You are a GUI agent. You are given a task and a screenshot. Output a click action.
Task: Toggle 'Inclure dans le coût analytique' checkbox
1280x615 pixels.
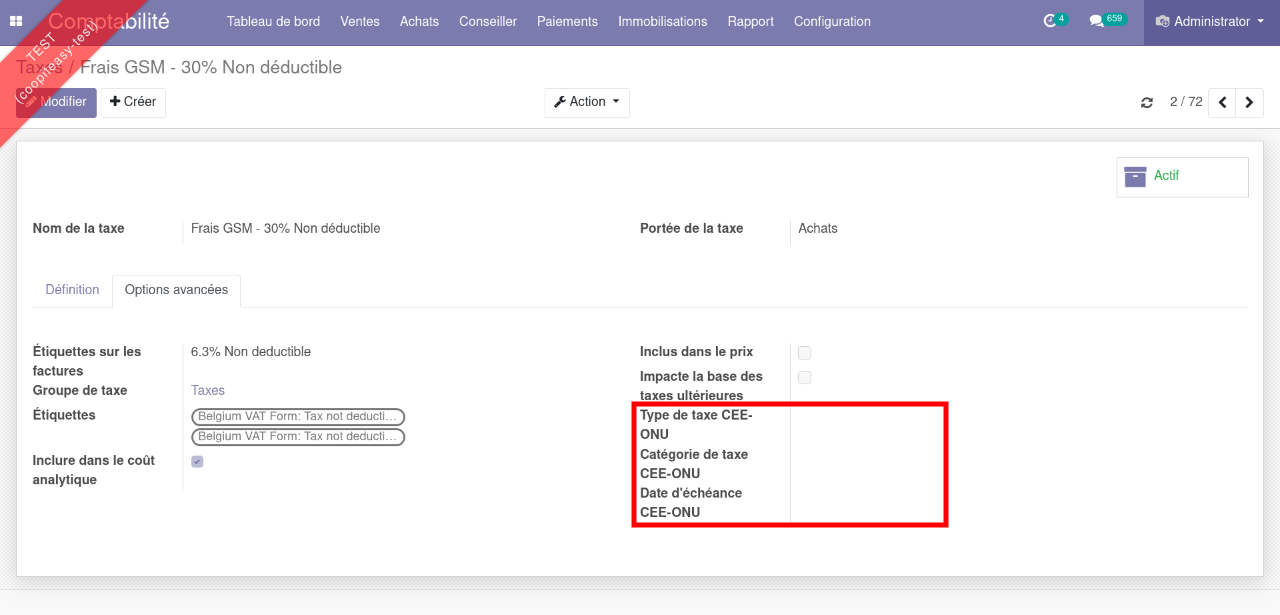197,461
